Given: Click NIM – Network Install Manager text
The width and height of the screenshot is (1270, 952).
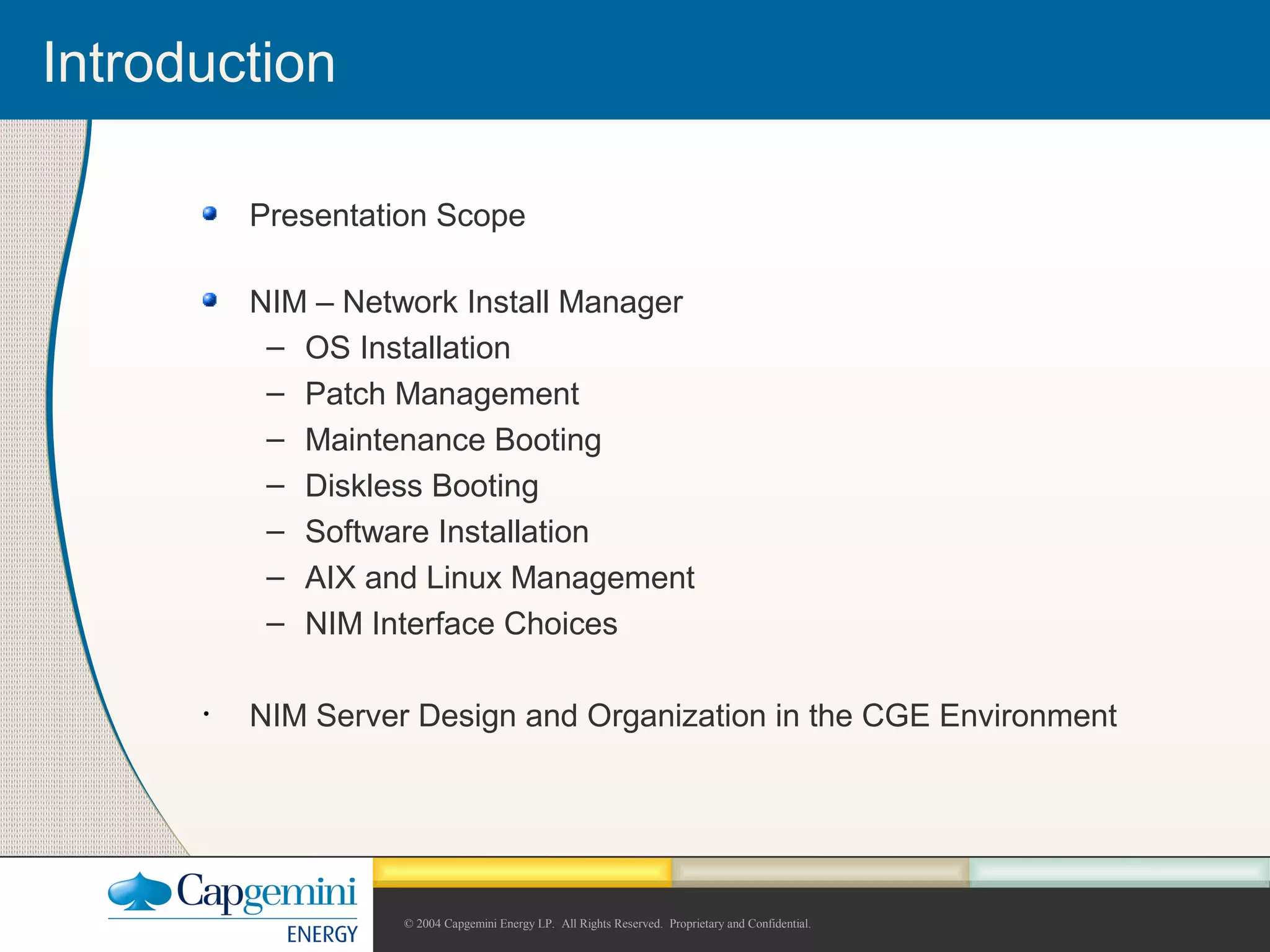Looking at the screenshot, I should click(x=466, y=302).
